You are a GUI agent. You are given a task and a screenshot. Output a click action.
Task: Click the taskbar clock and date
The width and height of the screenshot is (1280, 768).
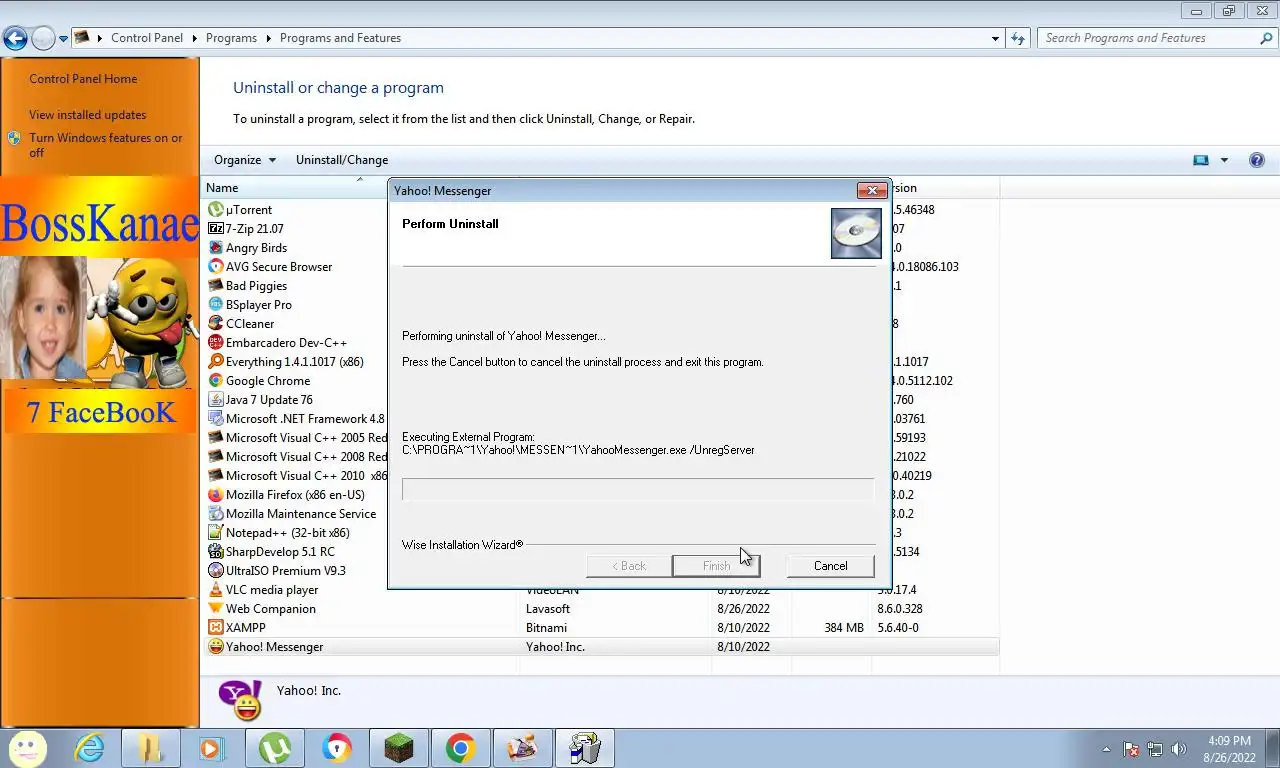[x=1229, y=749]
